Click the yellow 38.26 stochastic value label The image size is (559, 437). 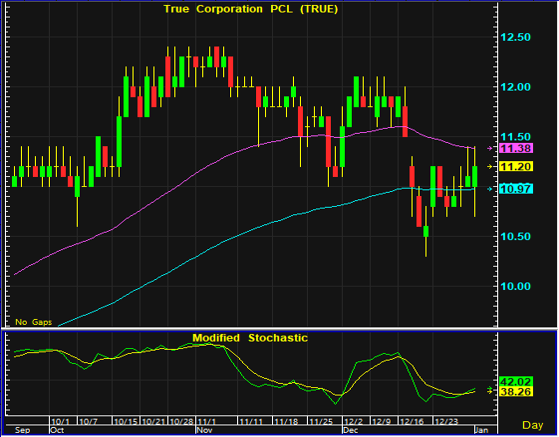coord(517,392)
